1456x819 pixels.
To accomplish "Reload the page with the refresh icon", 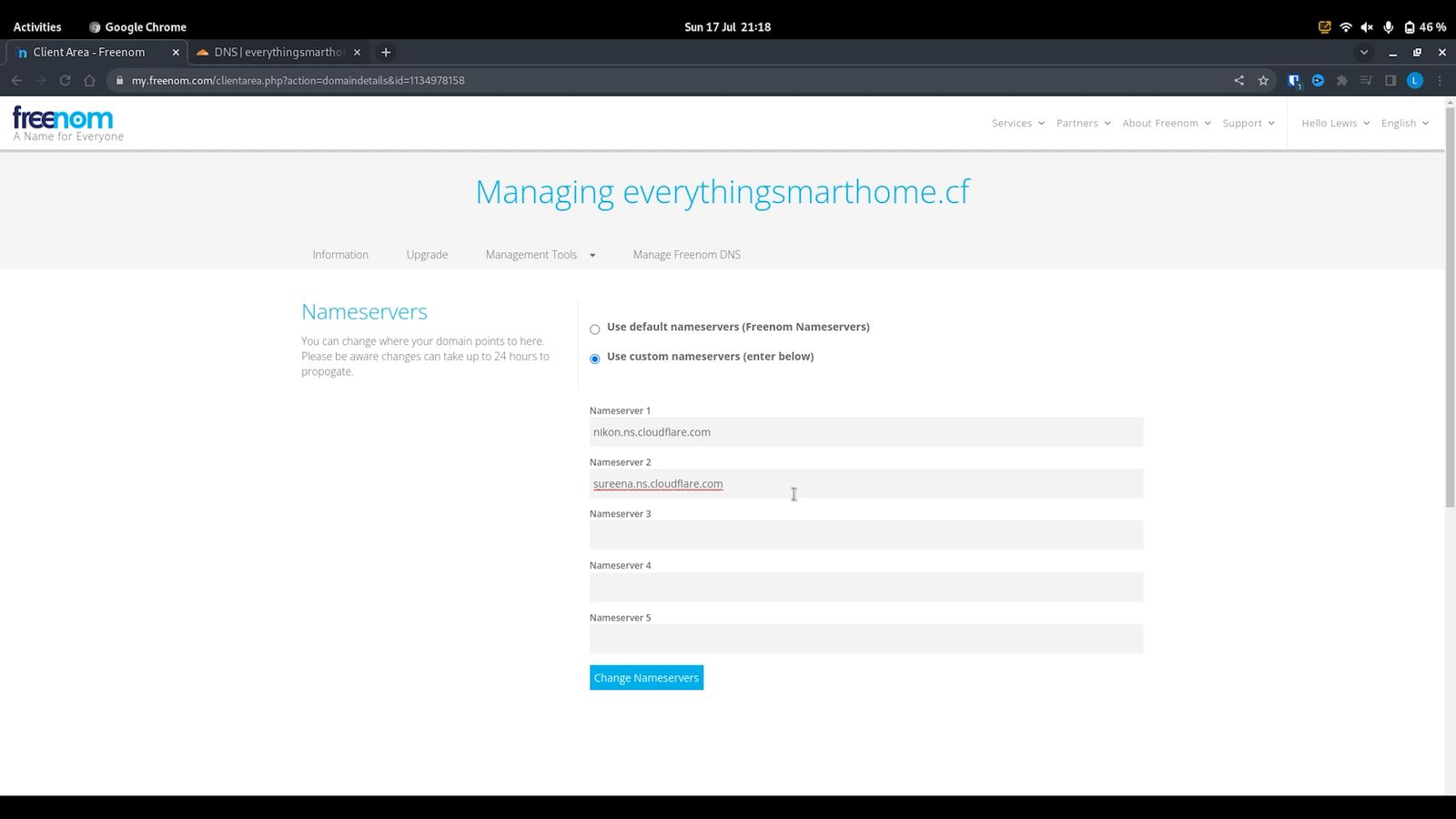I will click(64, 80).
